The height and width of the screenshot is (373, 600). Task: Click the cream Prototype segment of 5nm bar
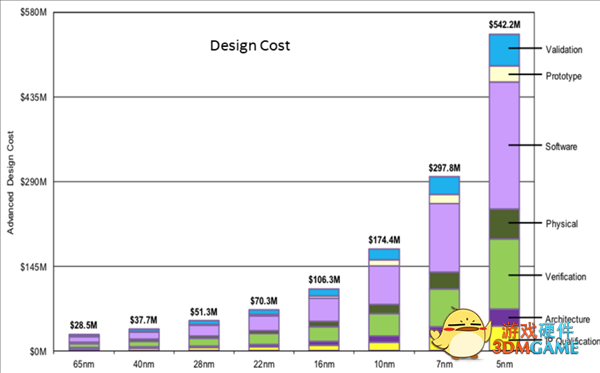(504, 74)
